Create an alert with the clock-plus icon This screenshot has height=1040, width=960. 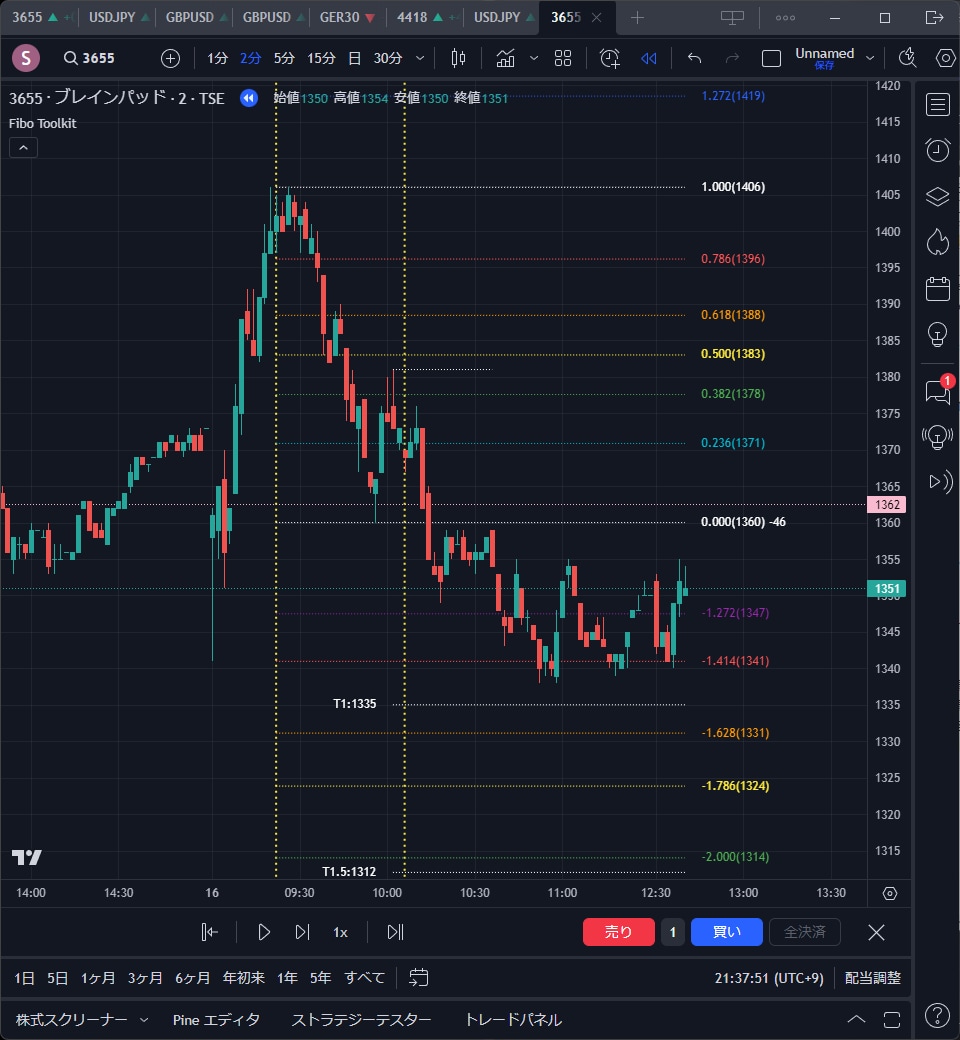coord(610,58)
